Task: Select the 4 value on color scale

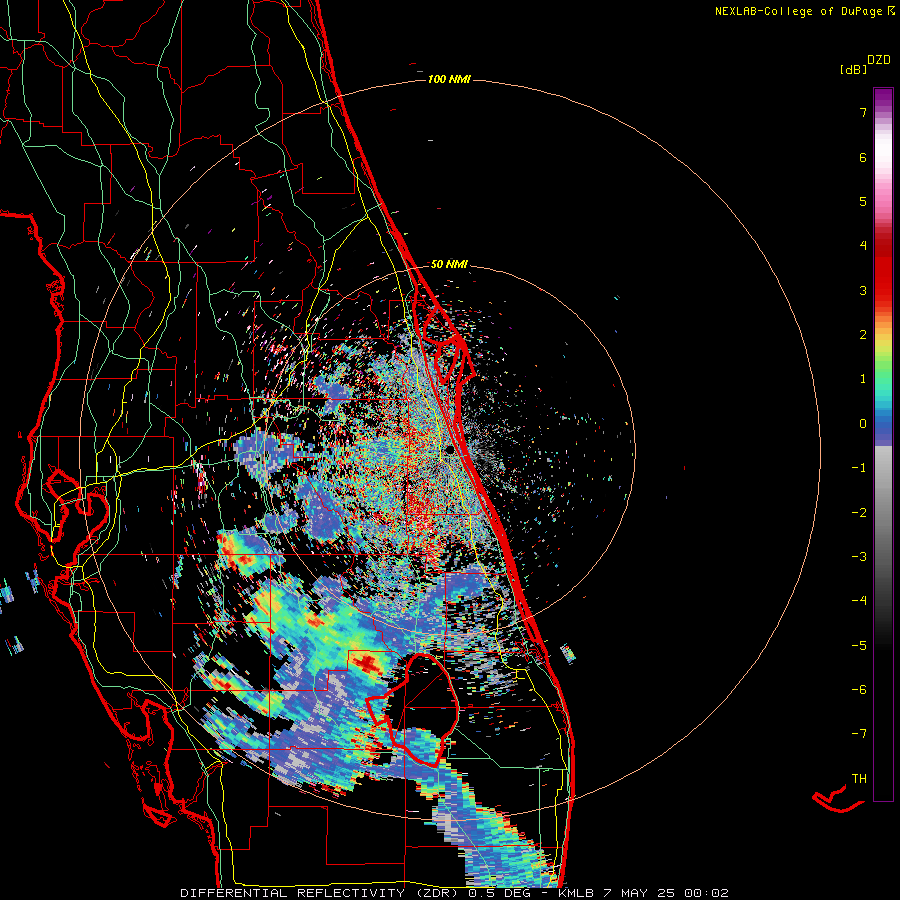Action: click(x=863, y=246)
